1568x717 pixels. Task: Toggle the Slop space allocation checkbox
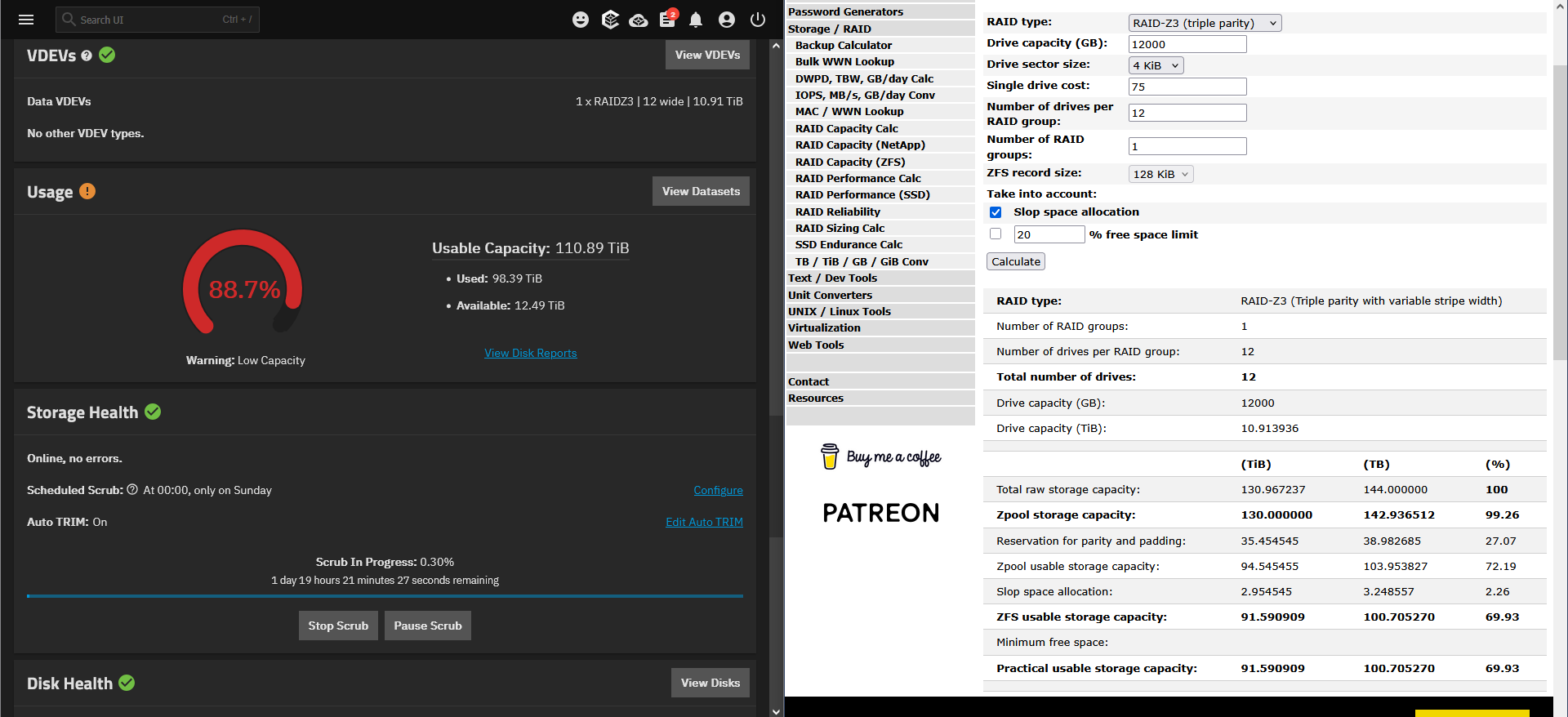pyautogui.click(x=996, y=212)
